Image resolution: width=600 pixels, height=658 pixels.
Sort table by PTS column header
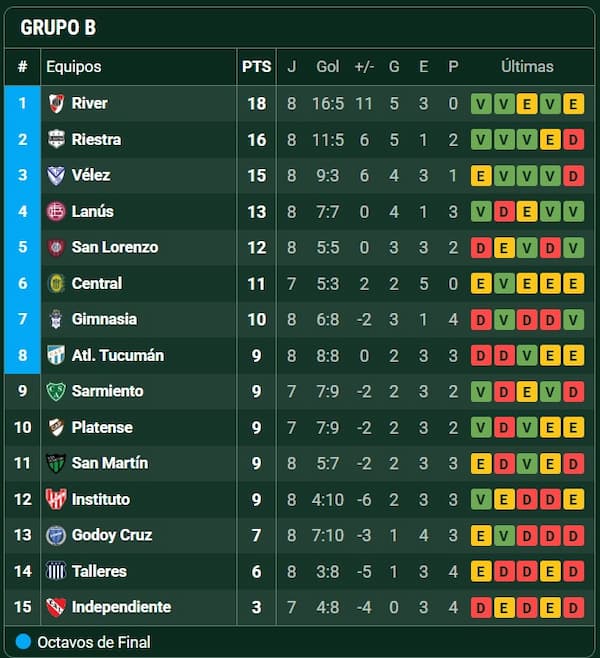(256, 67)
